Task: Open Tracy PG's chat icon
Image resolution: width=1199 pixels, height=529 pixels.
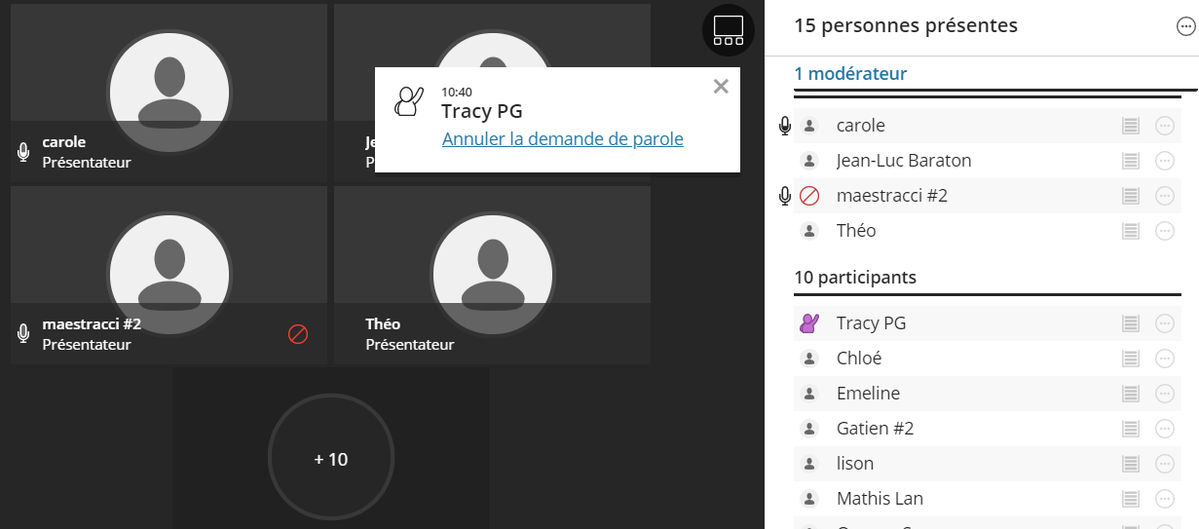Action: (1130, 324)
